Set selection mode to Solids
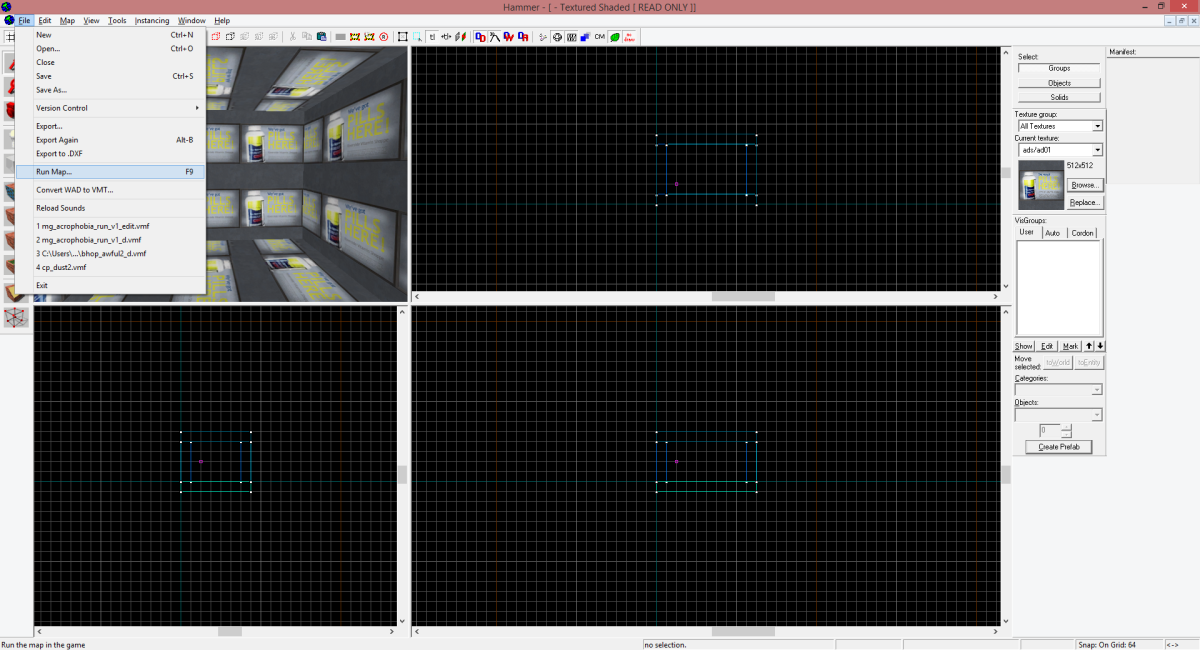The width and height of the screenshot is (1200, 650). click(1059, 97)
